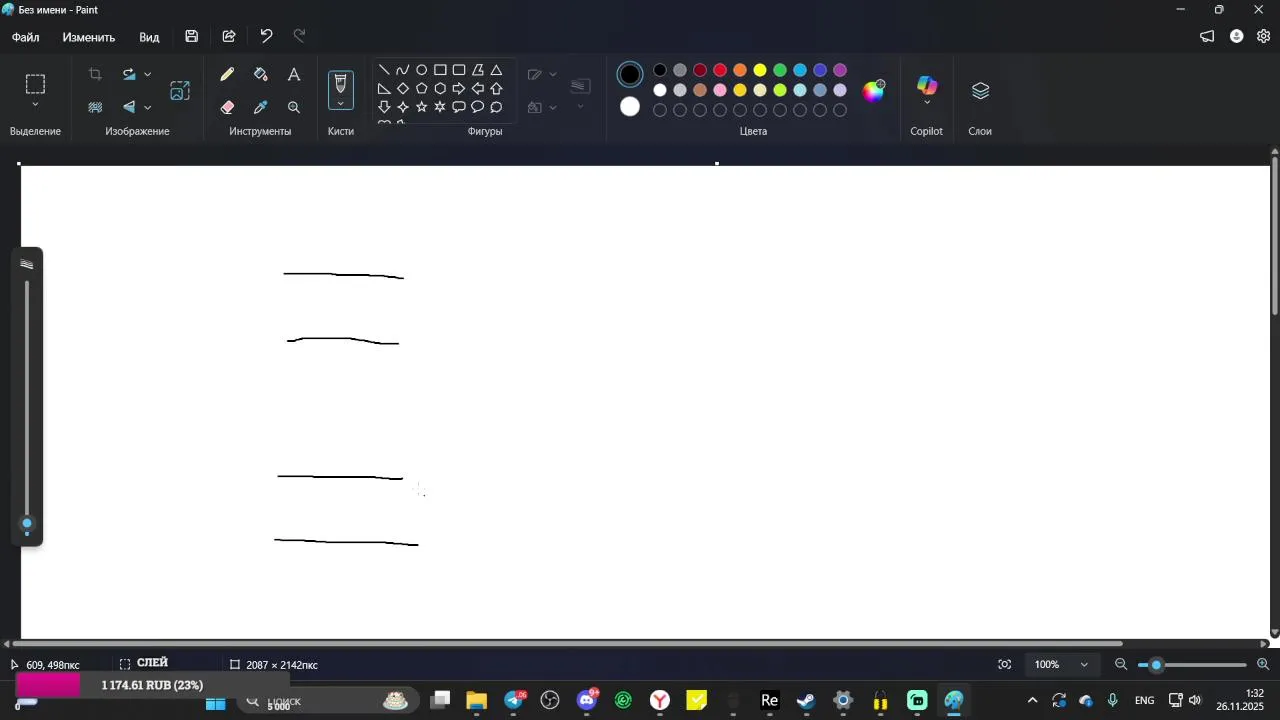Click the feedback icon in title bar
This screenshot has height=720, width=1280.
pos(1207,36)
